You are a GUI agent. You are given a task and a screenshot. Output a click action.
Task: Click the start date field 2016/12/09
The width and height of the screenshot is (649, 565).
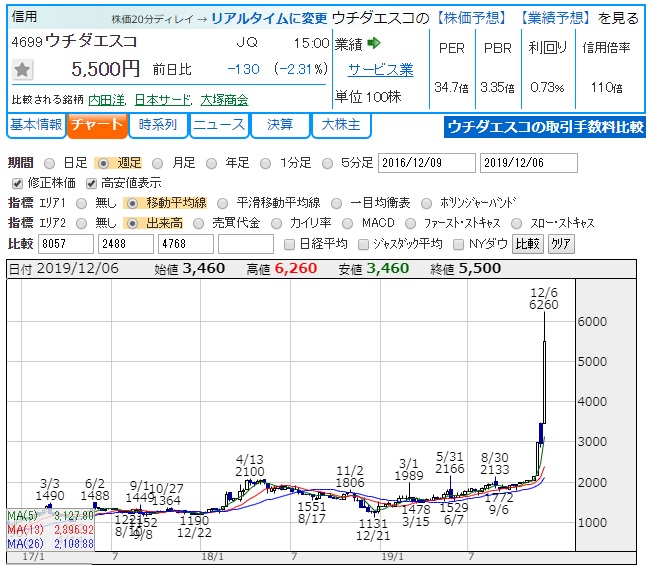pyautogui.click(x=427, y=163)
